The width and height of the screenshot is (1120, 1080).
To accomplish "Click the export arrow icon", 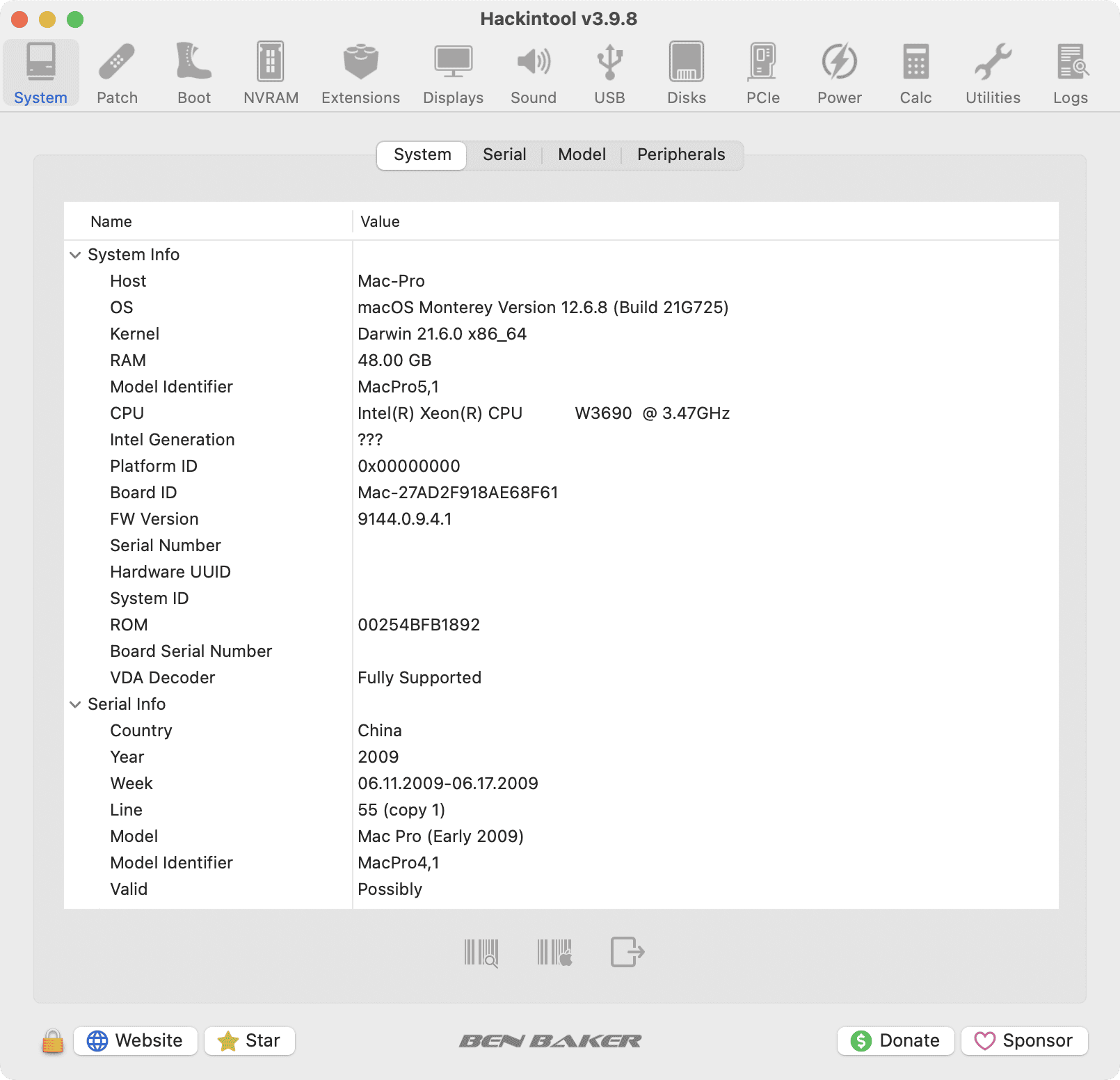I will point(627,952).
